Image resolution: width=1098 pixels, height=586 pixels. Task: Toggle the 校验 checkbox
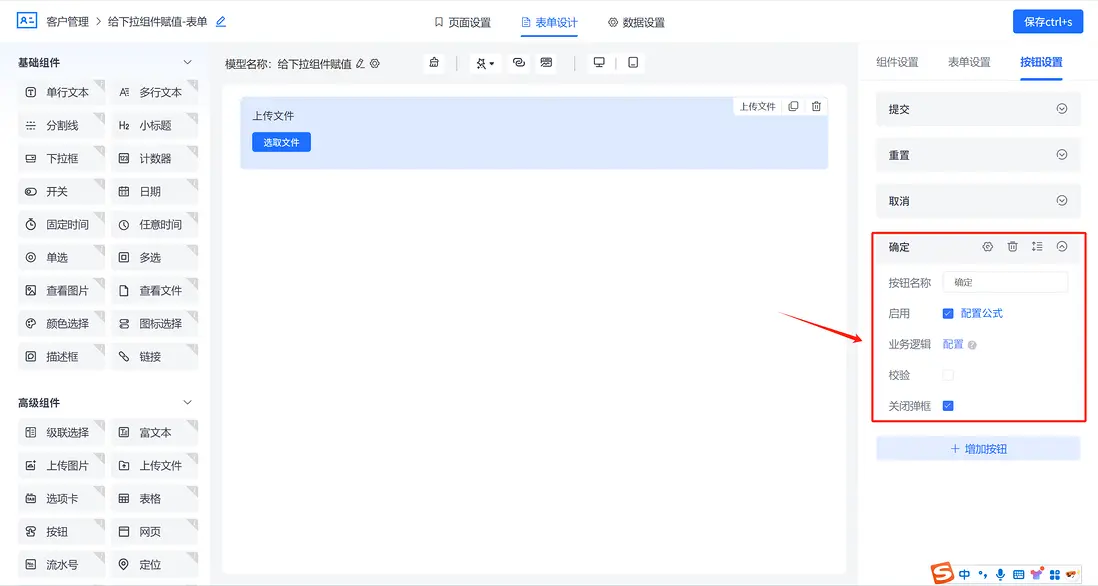(948, 374)
